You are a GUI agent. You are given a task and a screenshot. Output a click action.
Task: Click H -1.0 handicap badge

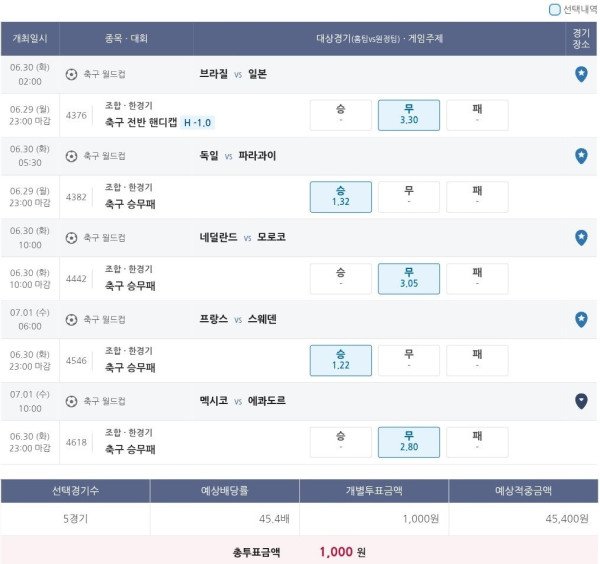tap(197, 122)
